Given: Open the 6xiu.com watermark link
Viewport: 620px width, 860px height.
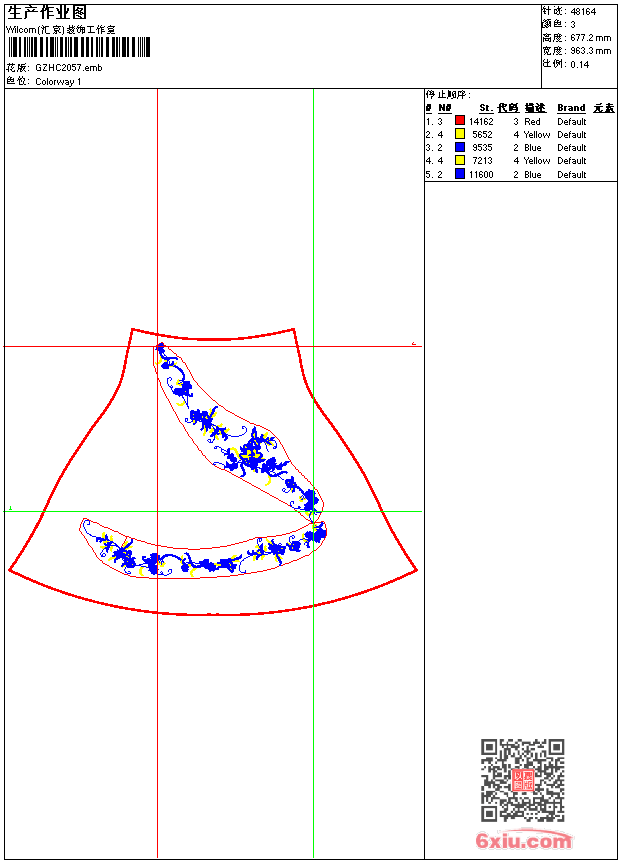Looking at the screenshot, I should click(523, 840).
